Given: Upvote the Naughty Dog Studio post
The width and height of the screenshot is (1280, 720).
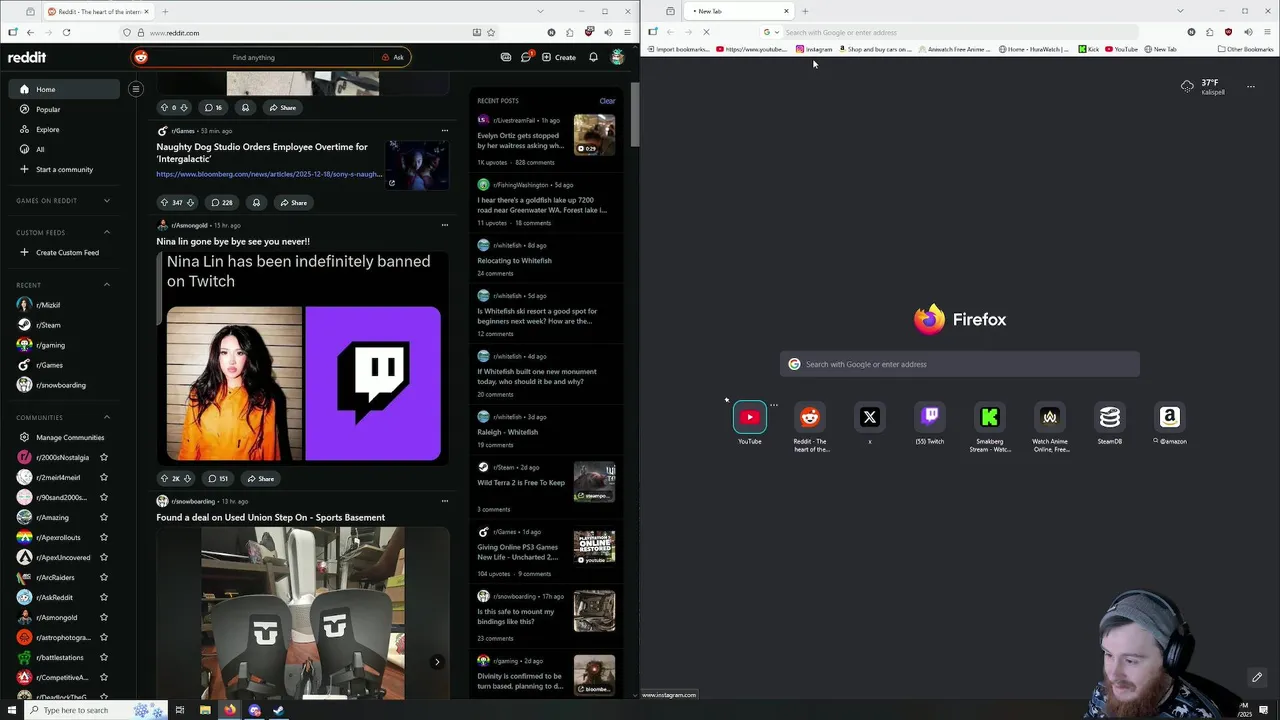Looking at the screenshot, I should (x=165, y=202).
